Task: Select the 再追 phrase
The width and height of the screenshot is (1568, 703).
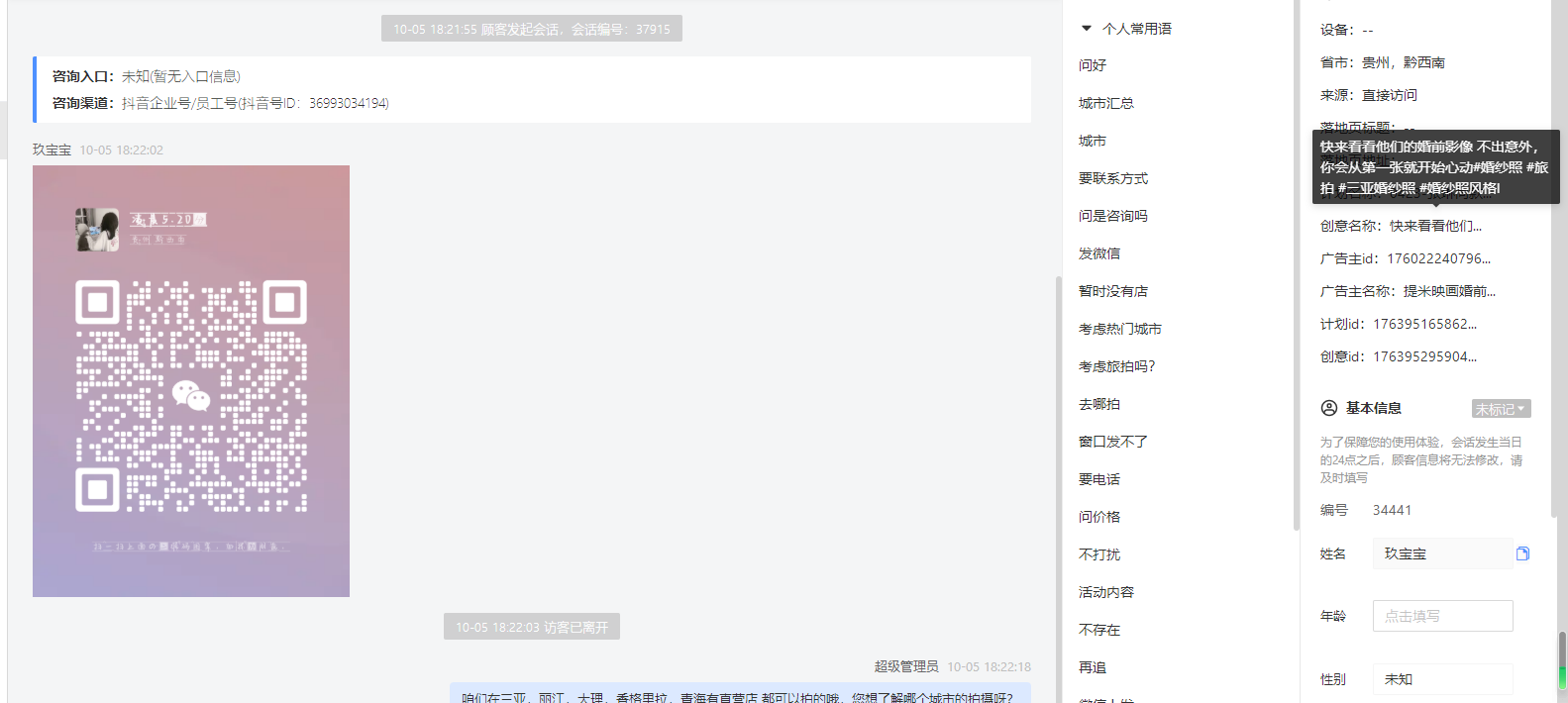Action: [1093, 667]
